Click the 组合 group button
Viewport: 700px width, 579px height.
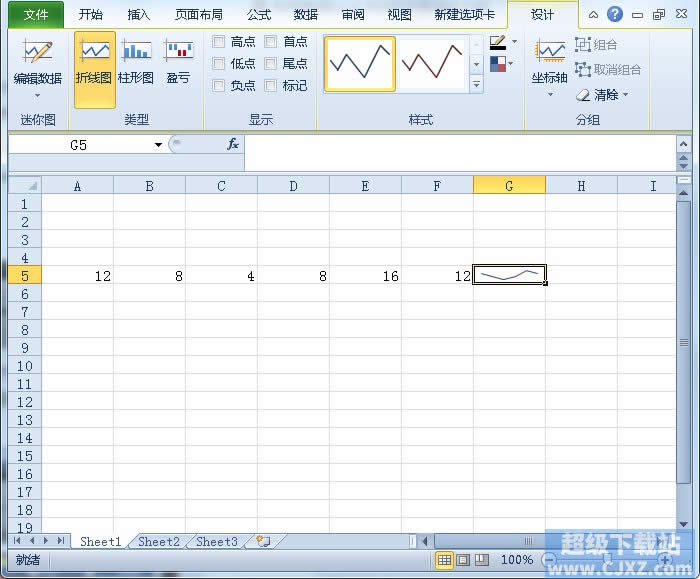(596, 45)
